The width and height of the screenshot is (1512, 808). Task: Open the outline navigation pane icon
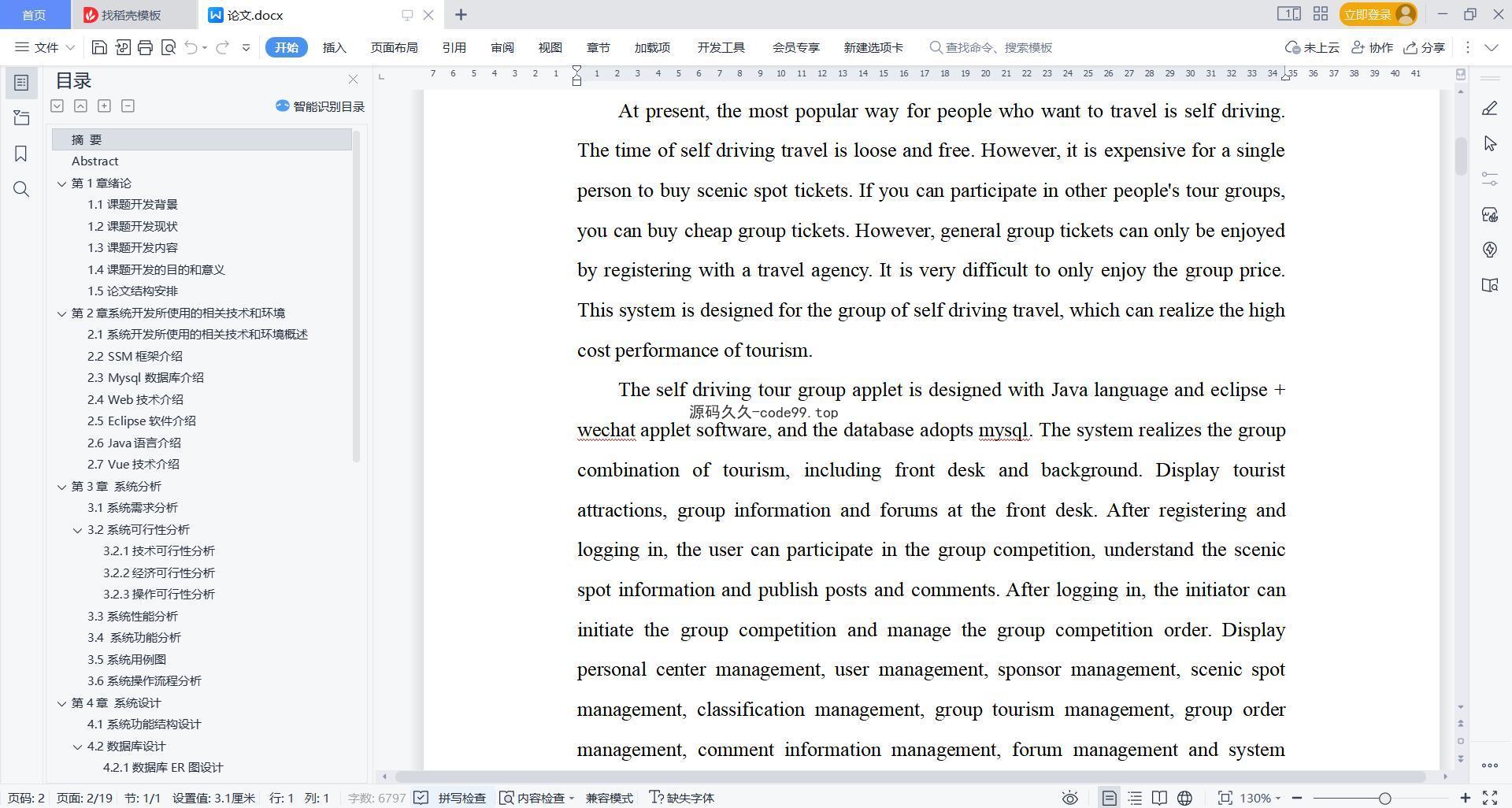pyautogui.click(x=21, y=83)
